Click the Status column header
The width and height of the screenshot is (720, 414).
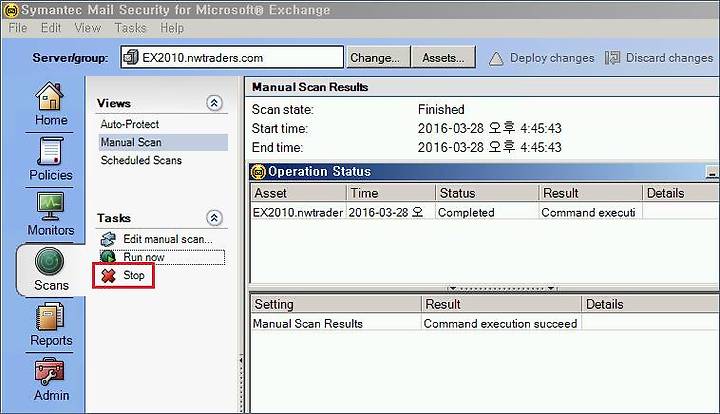click(487, 193)
